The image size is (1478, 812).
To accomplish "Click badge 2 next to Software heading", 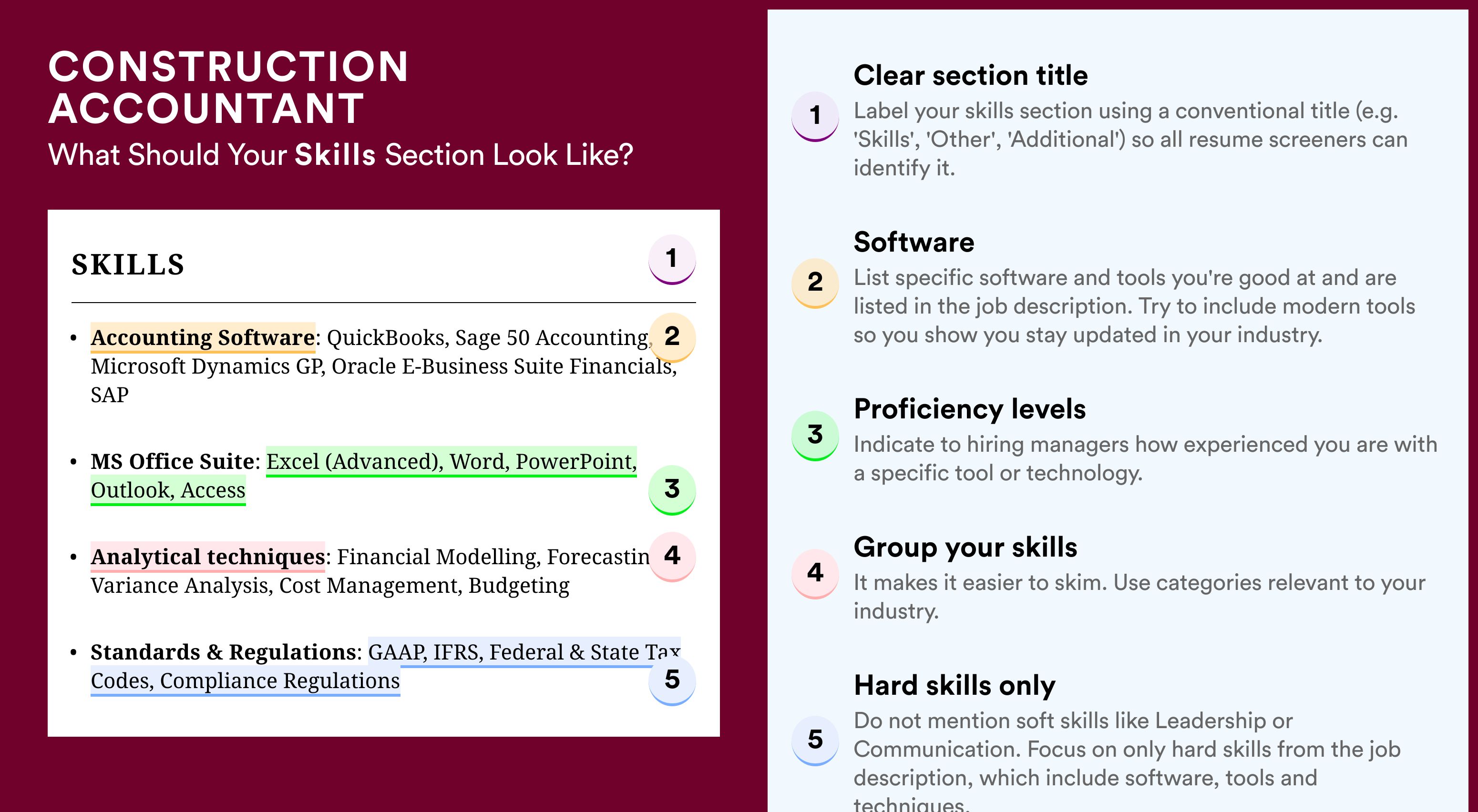I will (815, 283).
